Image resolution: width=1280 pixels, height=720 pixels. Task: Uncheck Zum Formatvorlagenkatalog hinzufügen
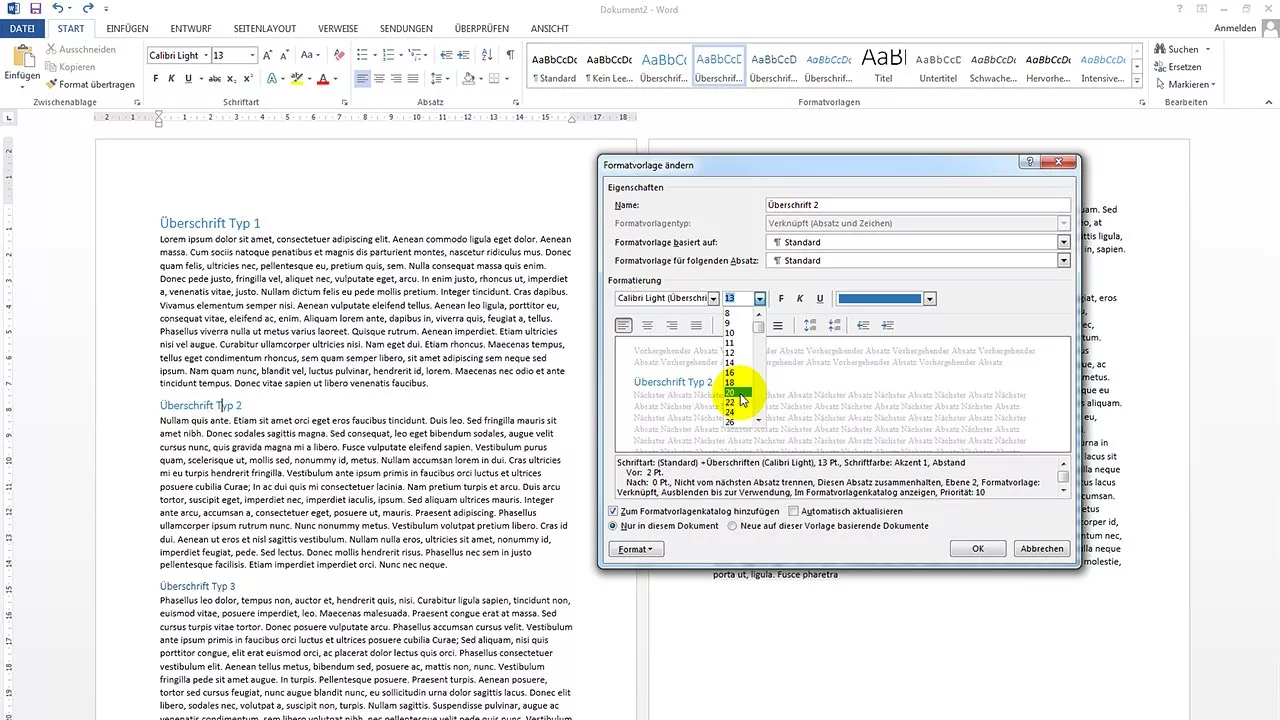(x=613, y=511)
